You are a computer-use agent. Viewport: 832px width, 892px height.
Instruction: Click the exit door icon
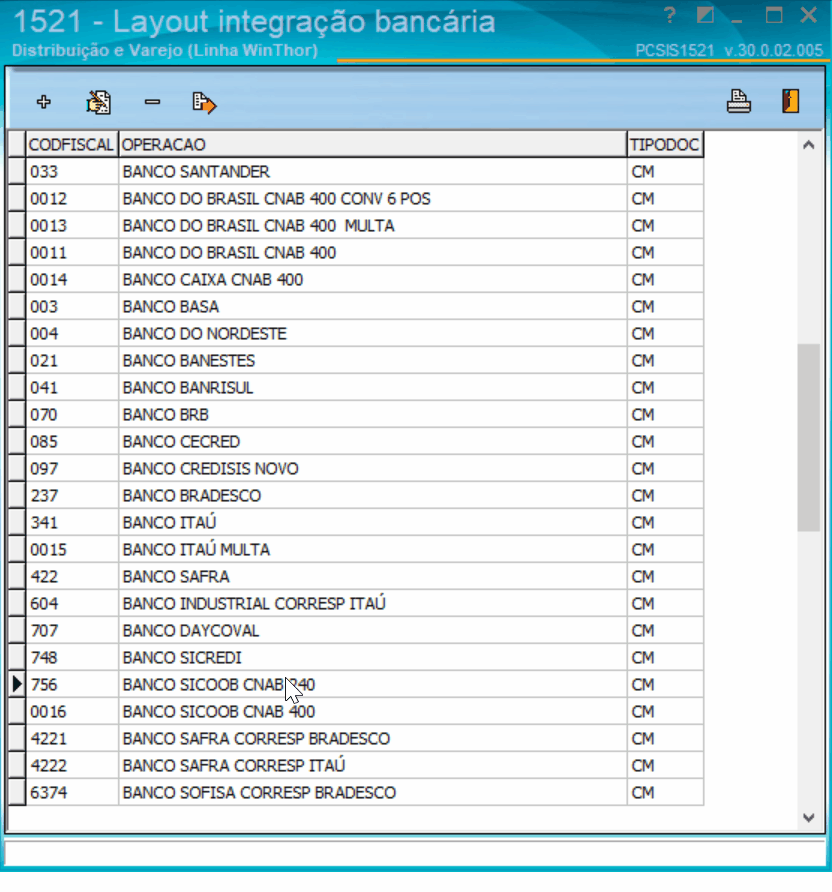tap(790, 102)
